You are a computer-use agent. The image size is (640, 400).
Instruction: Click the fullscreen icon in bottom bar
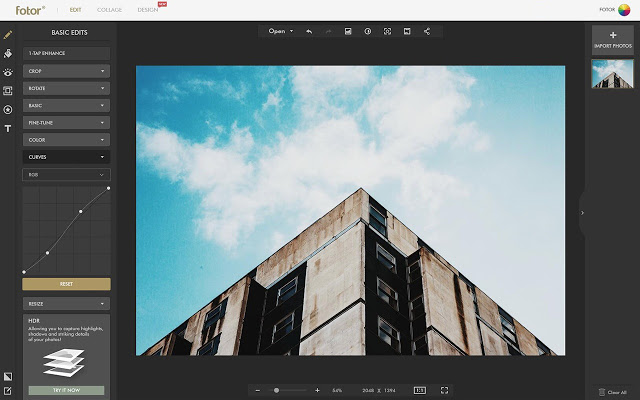click(x=444, y=390)
